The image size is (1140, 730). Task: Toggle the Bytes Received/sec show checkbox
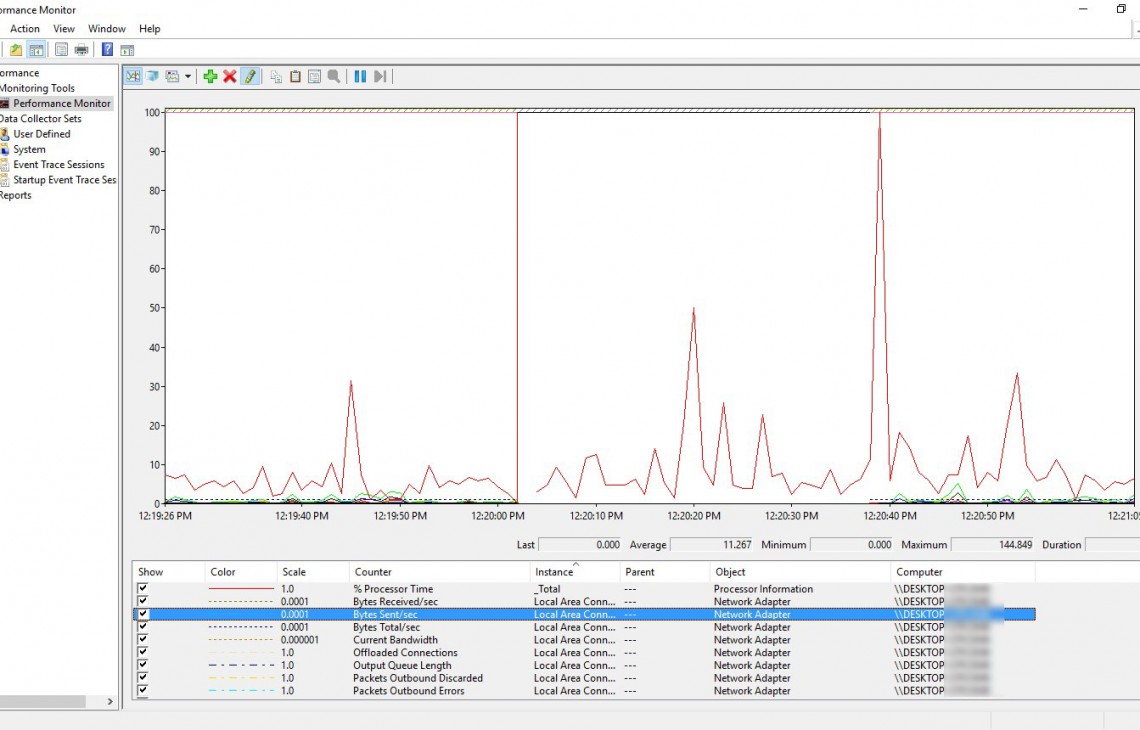[x=143, y=602]
